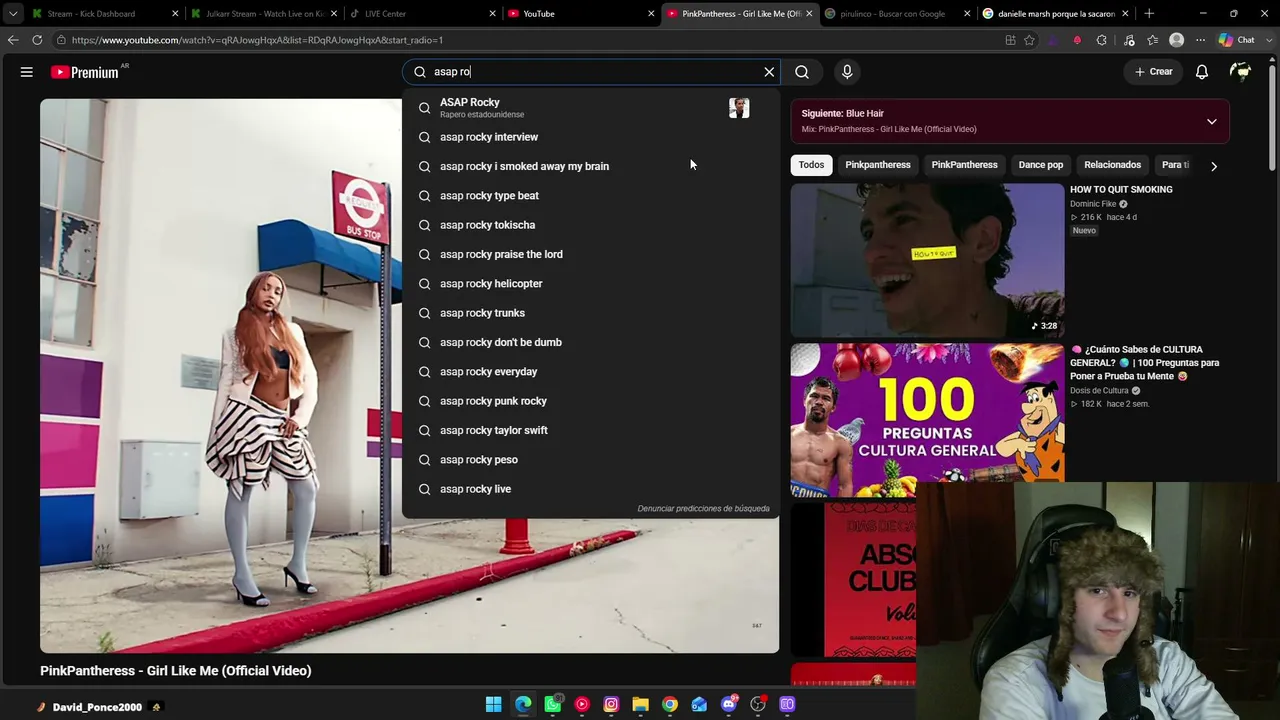Open the browser tab search dropdown

tap(13, 14)
